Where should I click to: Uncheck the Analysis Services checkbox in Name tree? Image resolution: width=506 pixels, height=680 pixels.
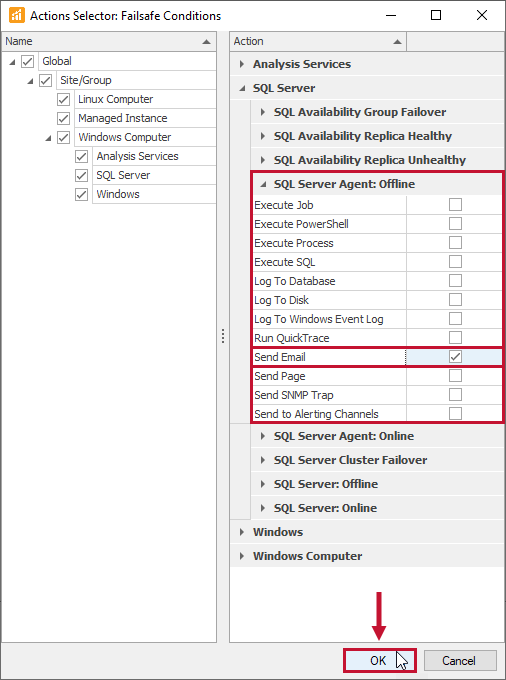point(82,156)
